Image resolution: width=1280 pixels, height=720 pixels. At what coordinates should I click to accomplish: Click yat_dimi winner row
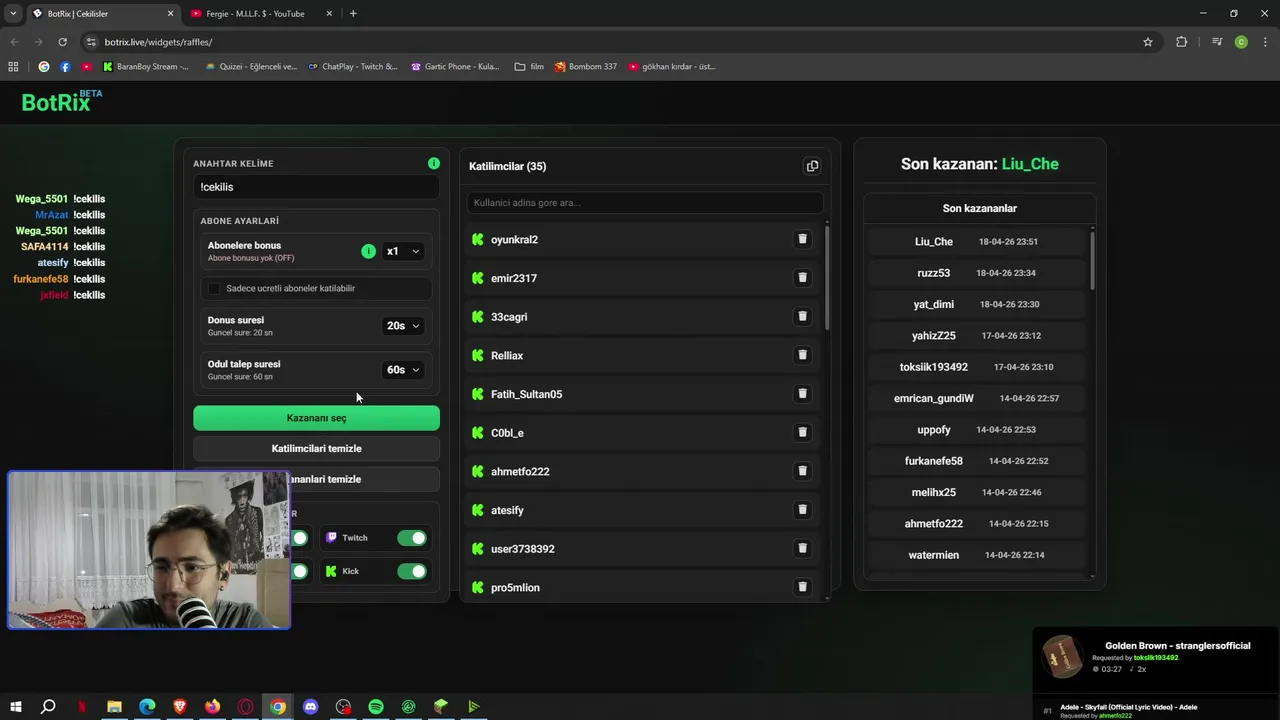[976, 304]
